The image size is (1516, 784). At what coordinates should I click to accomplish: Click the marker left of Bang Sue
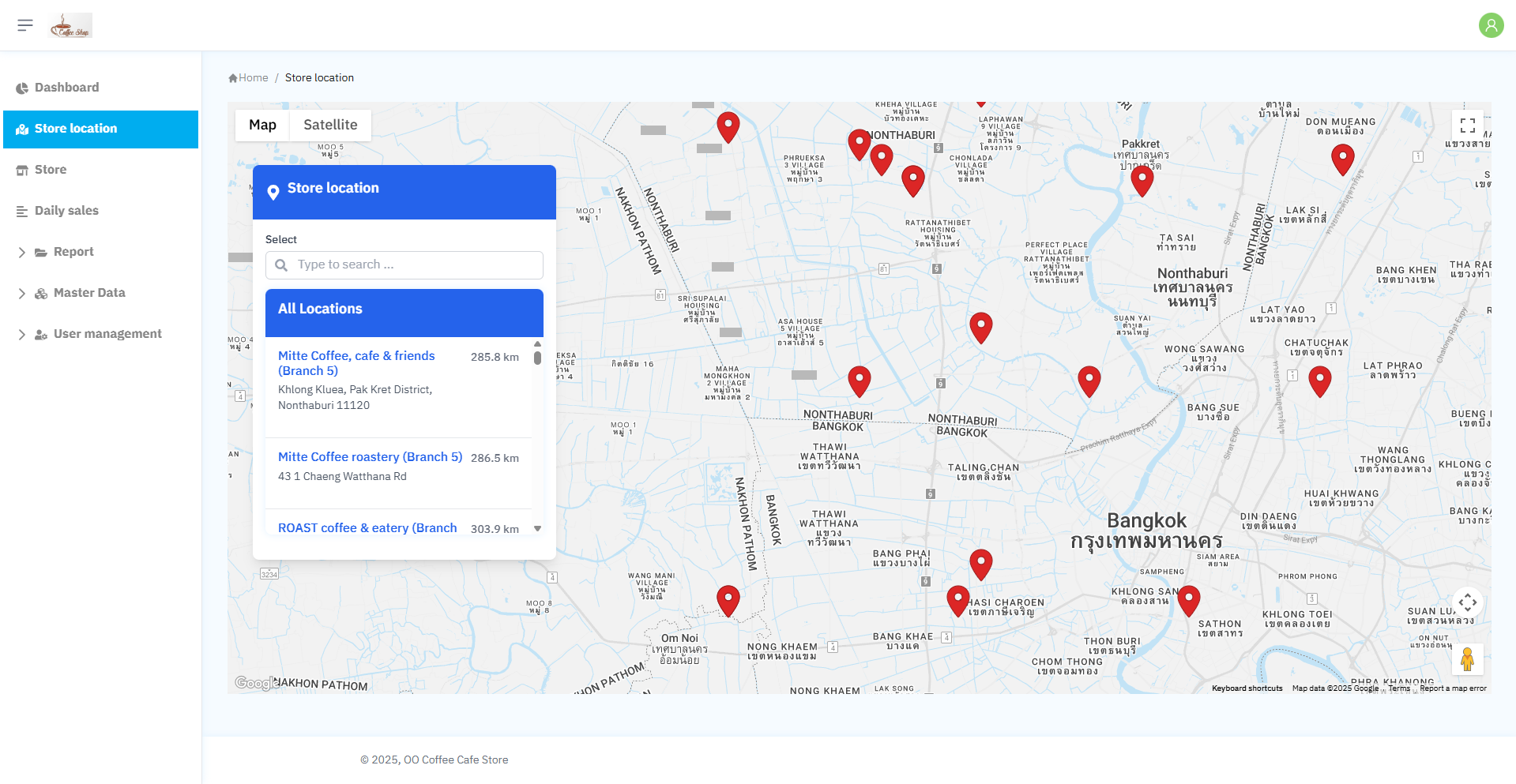click(1089, 381)
